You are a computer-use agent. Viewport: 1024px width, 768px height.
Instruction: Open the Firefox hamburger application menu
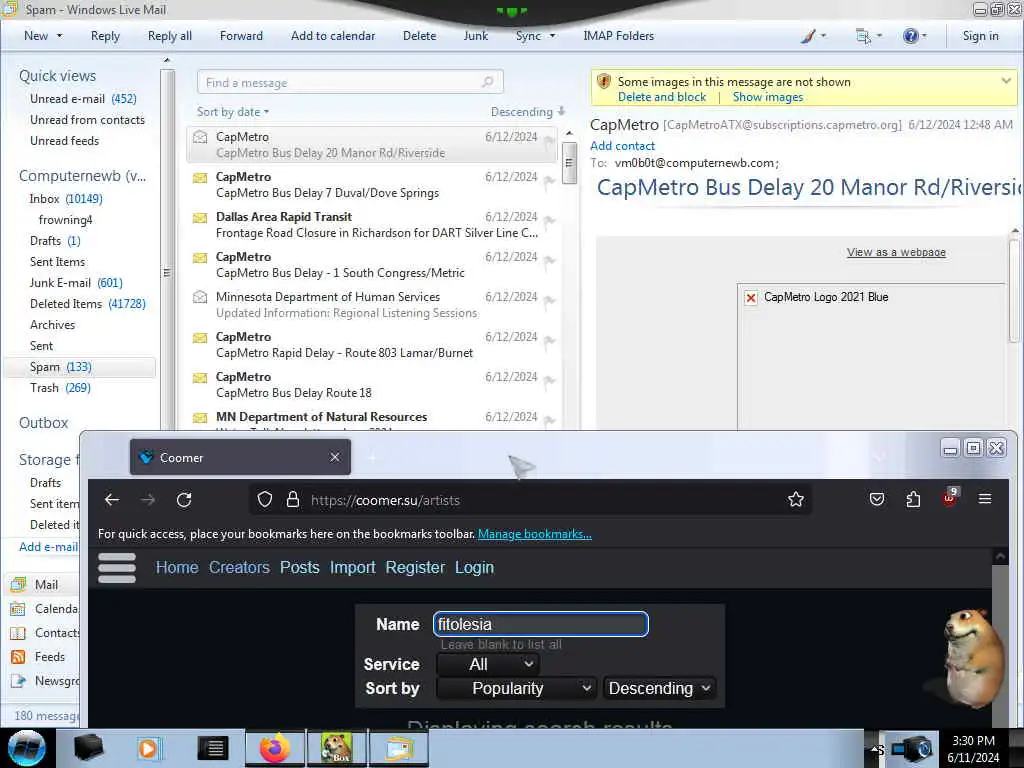(x=985, y=500)
